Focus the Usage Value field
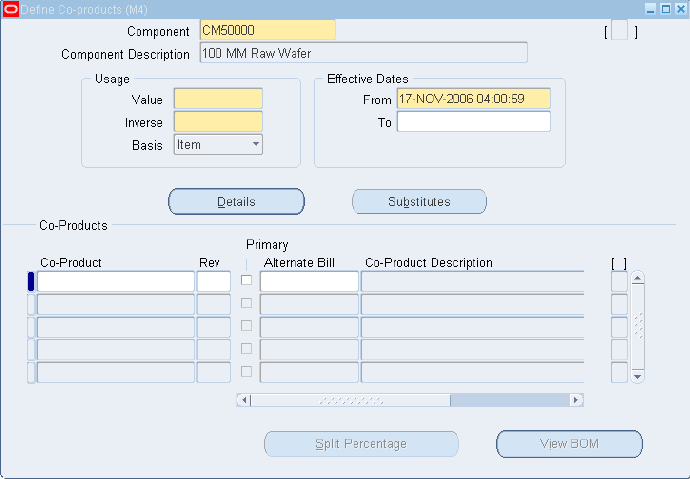 (x=218, y=99)
